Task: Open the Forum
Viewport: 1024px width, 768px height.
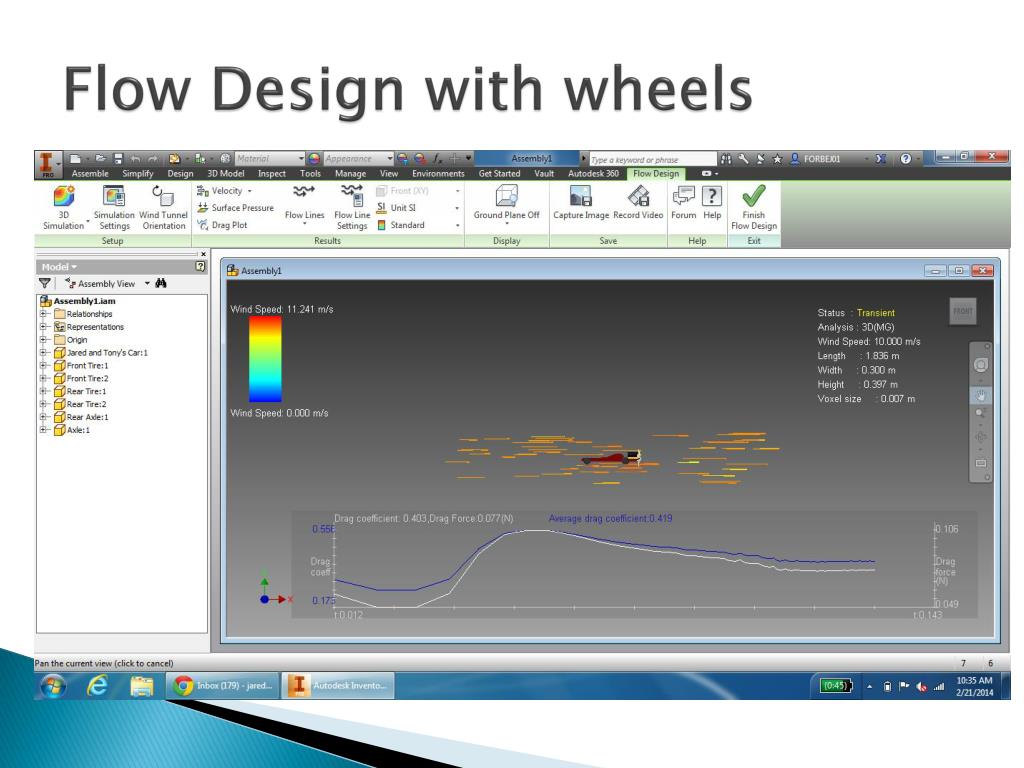Action: [684, 202]
